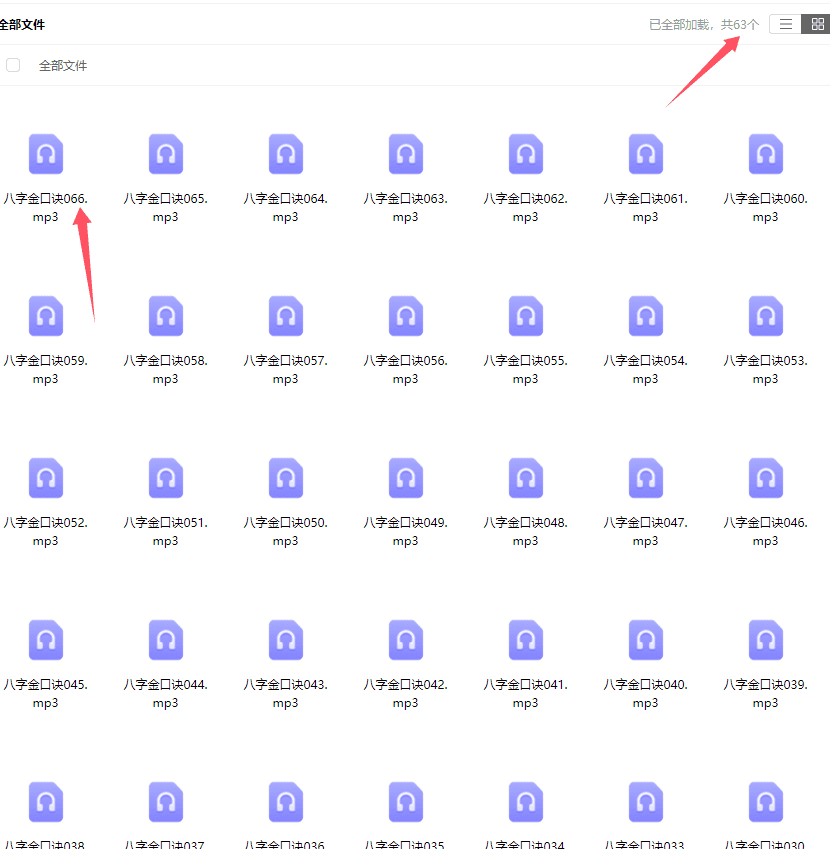This screenshot has width=830, height=849.
Task: Switch to list view mode
Action: click(786, 24)
